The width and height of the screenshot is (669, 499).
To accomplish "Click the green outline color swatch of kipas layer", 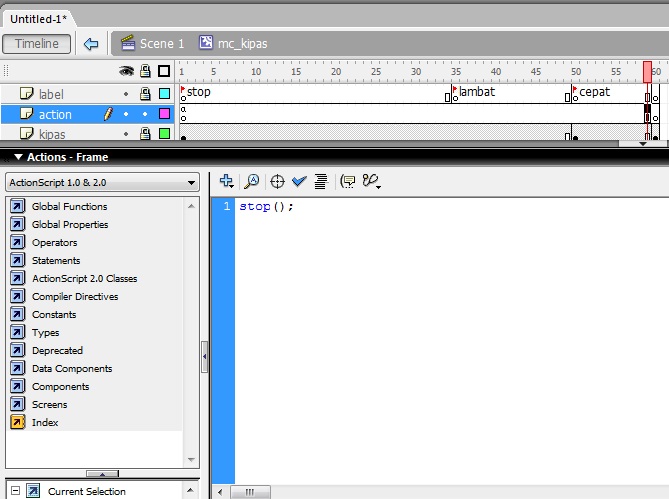I will [164, 133].
